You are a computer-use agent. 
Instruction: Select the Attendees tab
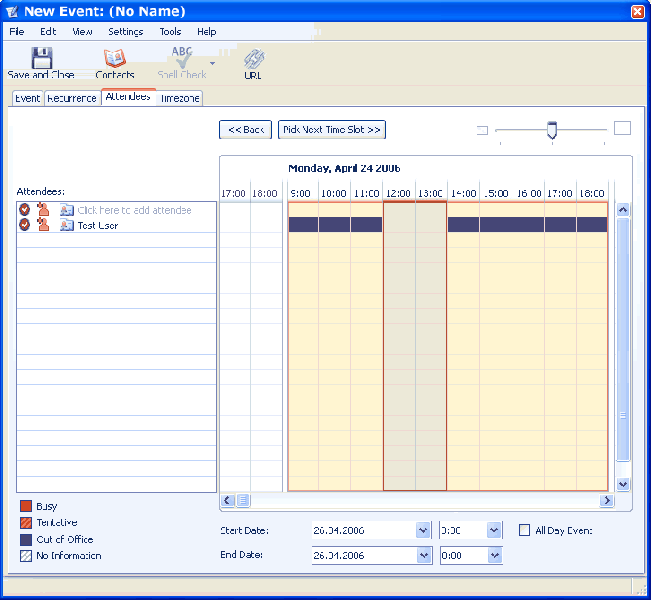(128, 97)
